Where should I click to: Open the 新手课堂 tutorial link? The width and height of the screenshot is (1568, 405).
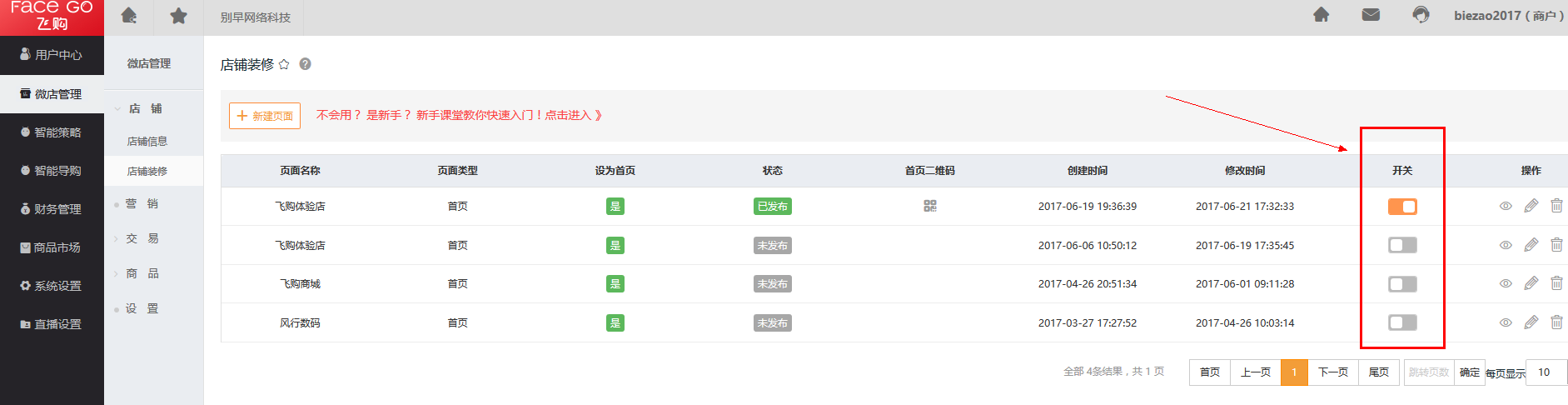click(x=459, y=115)
